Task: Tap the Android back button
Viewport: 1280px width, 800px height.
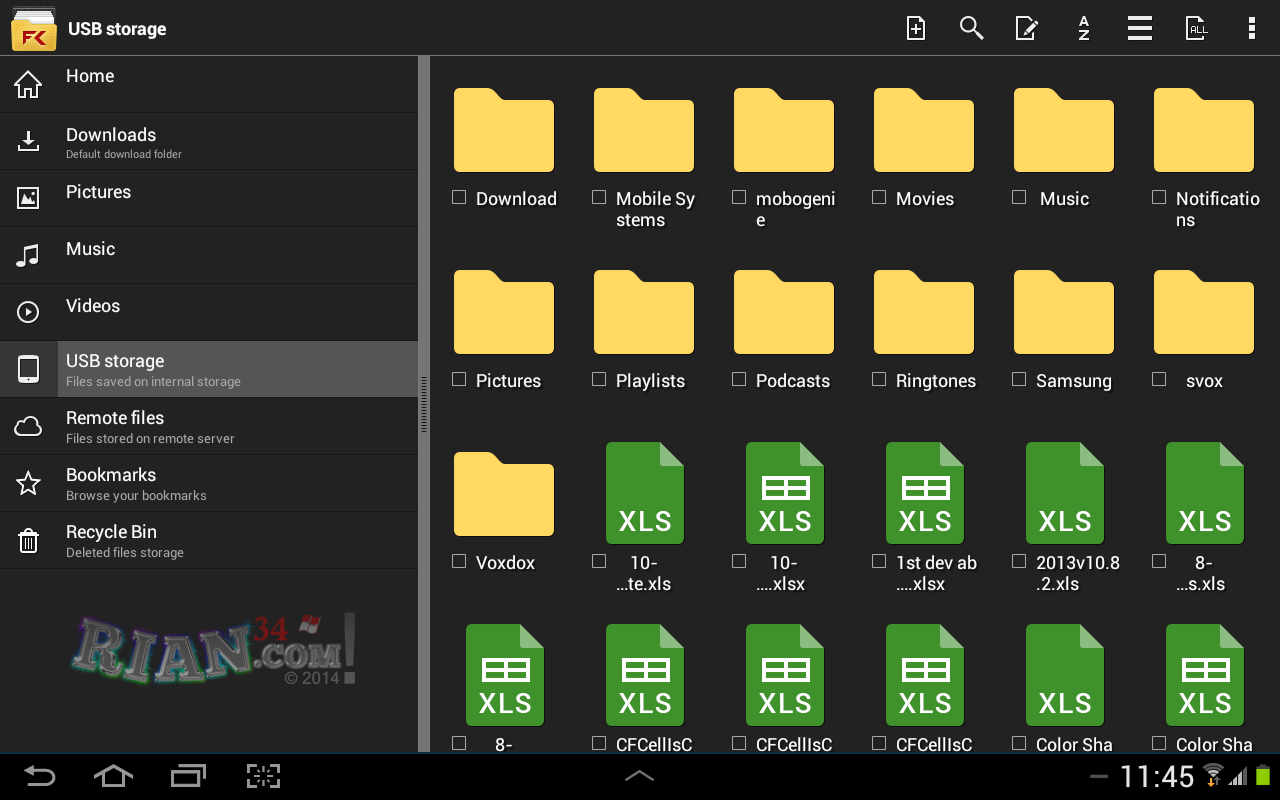Action: (x=40, y=776)
